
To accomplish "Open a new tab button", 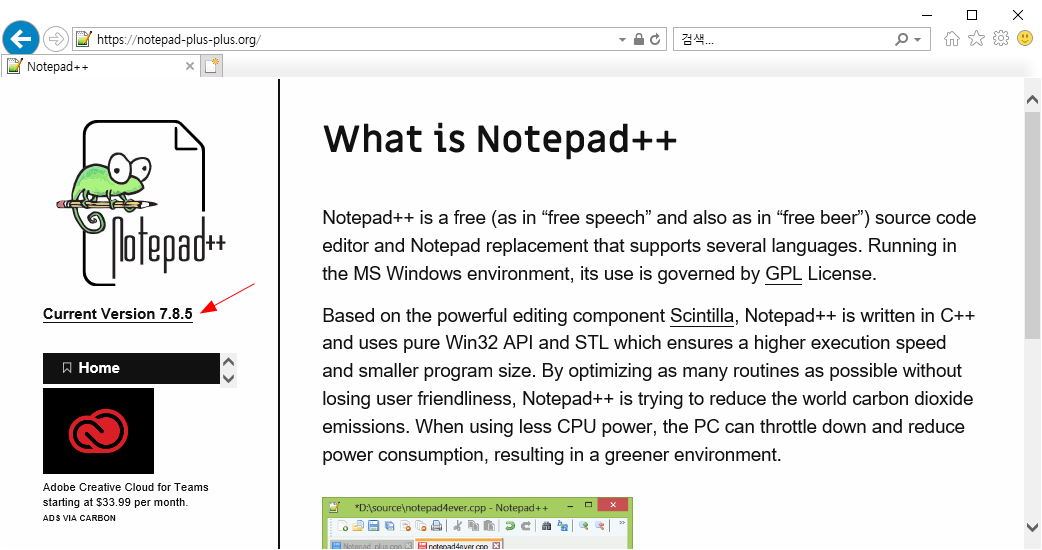I will (212, 66).
